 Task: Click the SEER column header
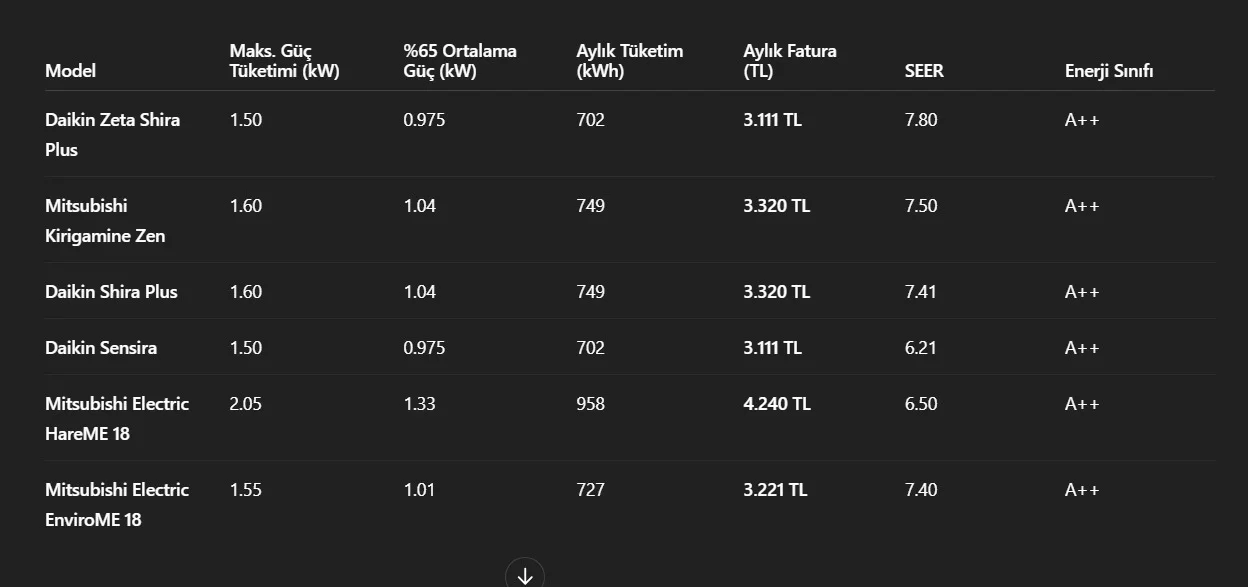(924, 71)
